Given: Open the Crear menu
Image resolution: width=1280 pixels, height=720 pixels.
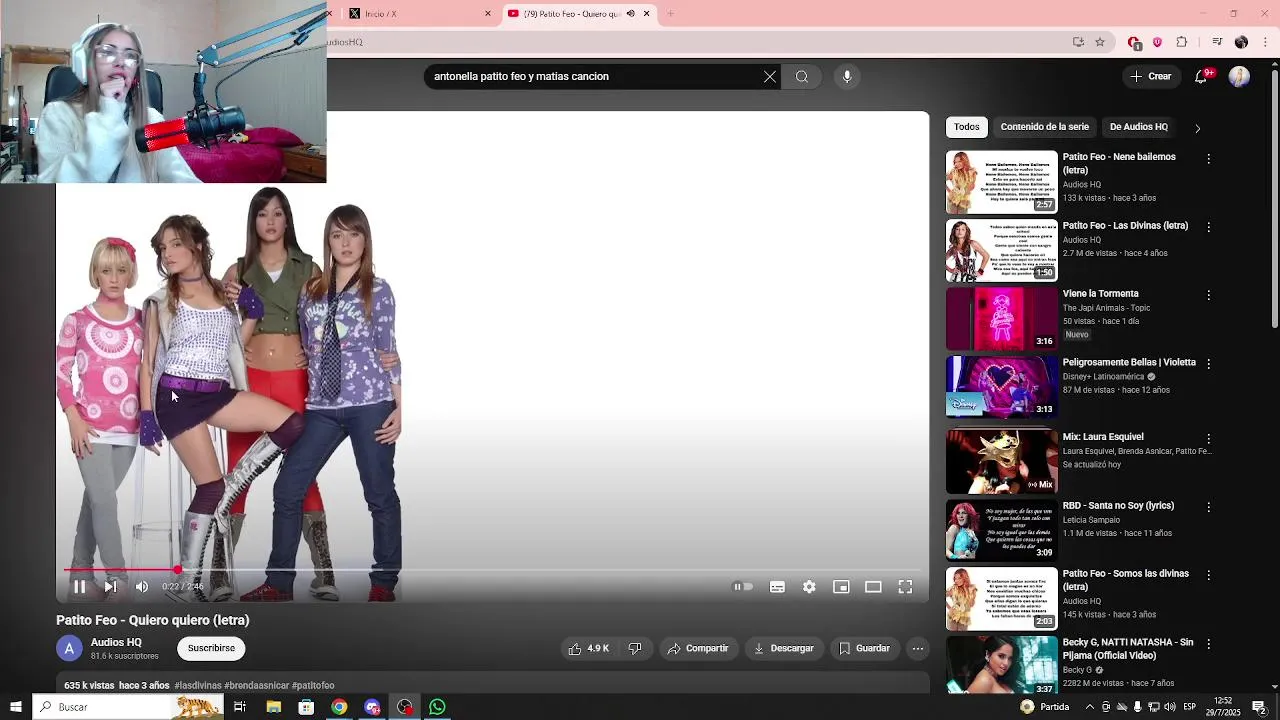Looking at the screenshot, I should pyautogui.click(x=1151, y=77).
